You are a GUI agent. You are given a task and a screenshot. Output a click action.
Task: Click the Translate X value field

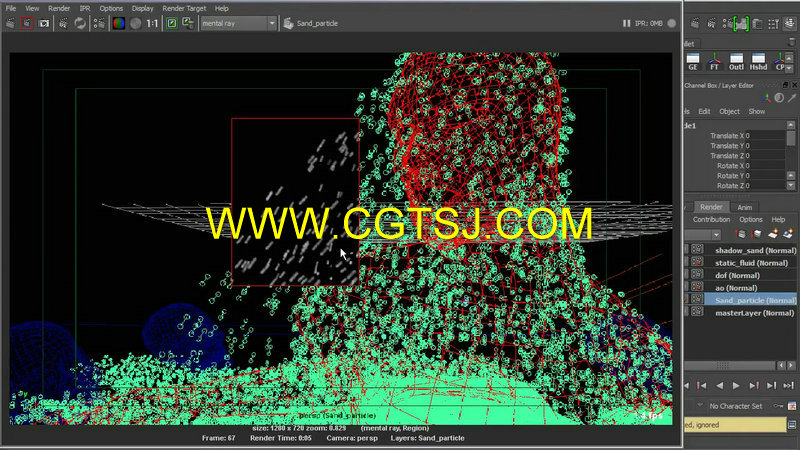765,136
